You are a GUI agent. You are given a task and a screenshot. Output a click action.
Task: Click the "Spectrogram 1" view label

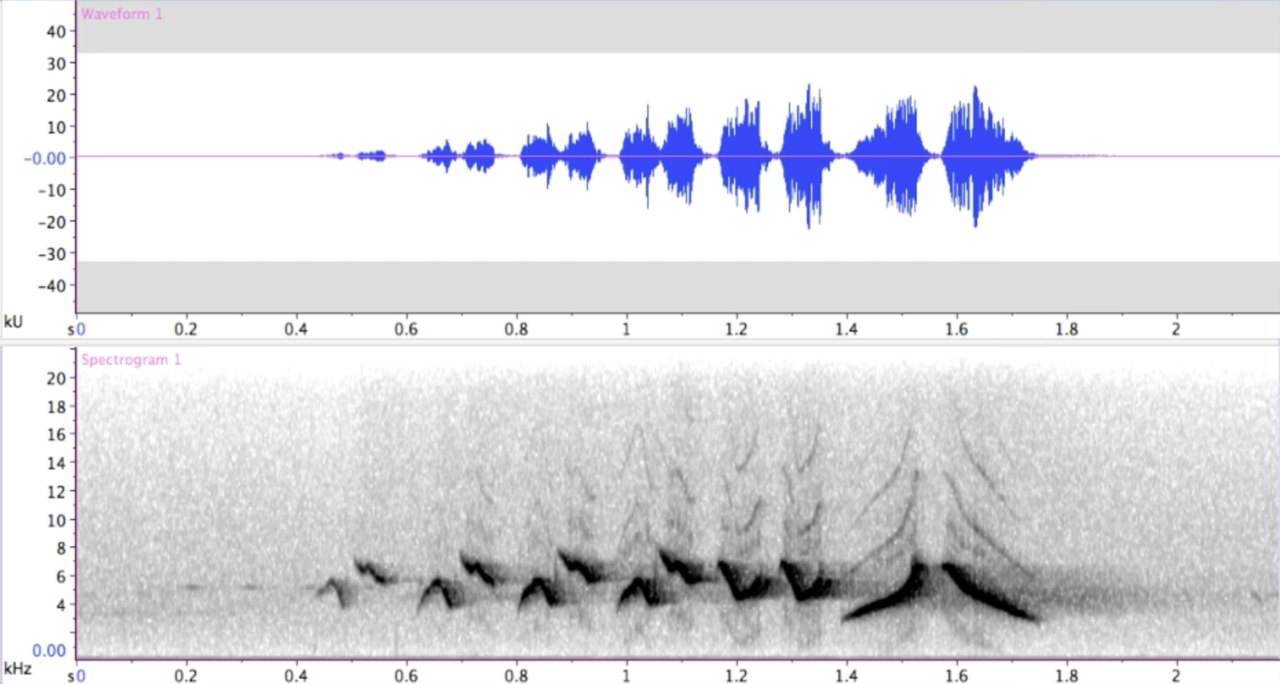pyautogui.click(x=131, y=360)
